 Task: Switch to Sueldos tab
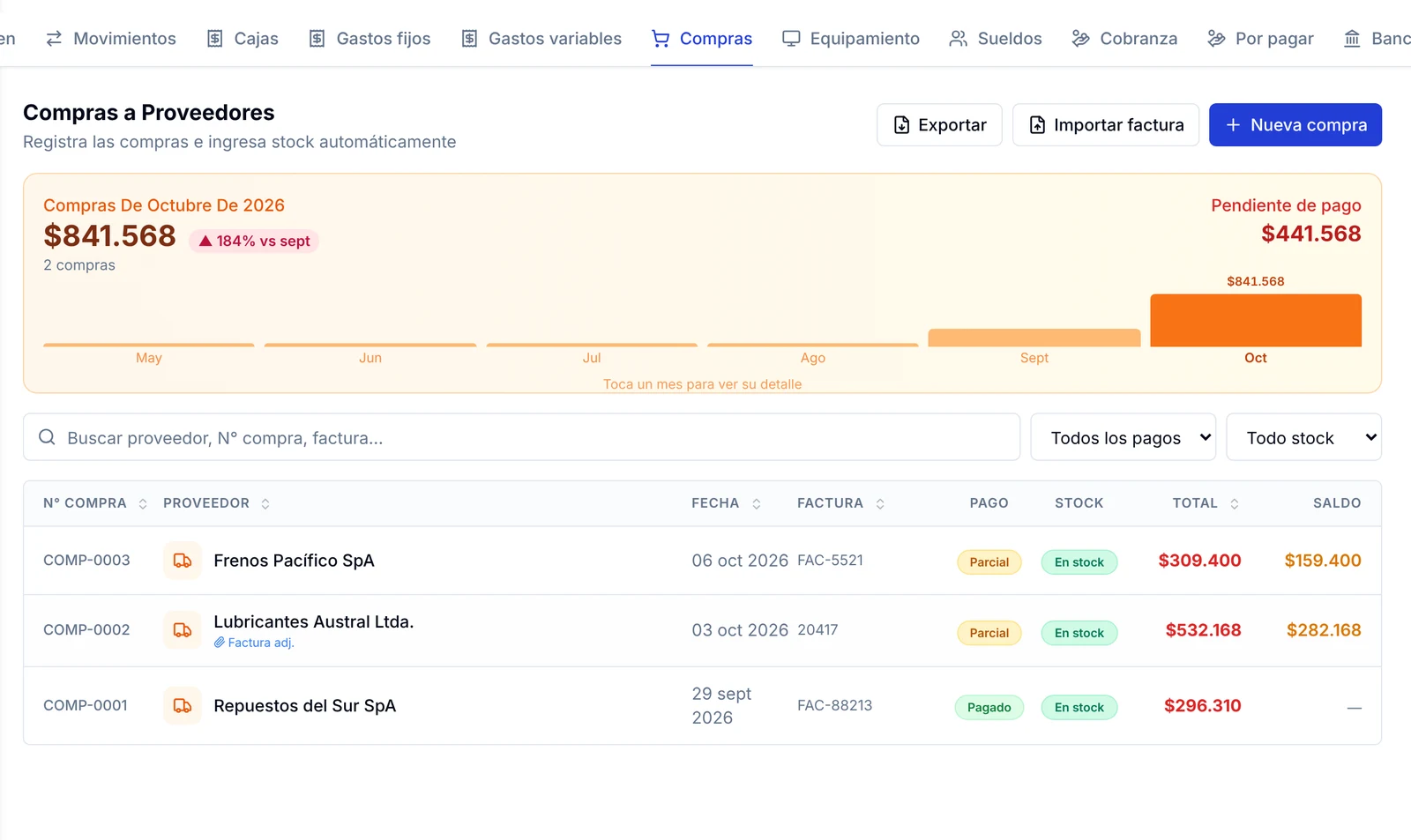coord(996,39)
